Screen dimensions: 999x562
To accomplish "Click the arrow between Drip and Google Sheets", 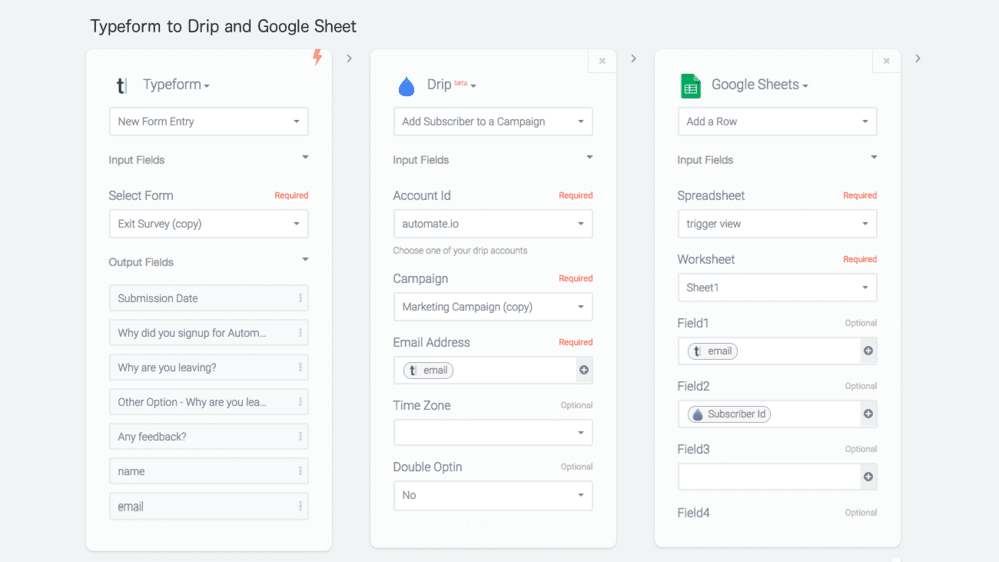I will (633, 59).
